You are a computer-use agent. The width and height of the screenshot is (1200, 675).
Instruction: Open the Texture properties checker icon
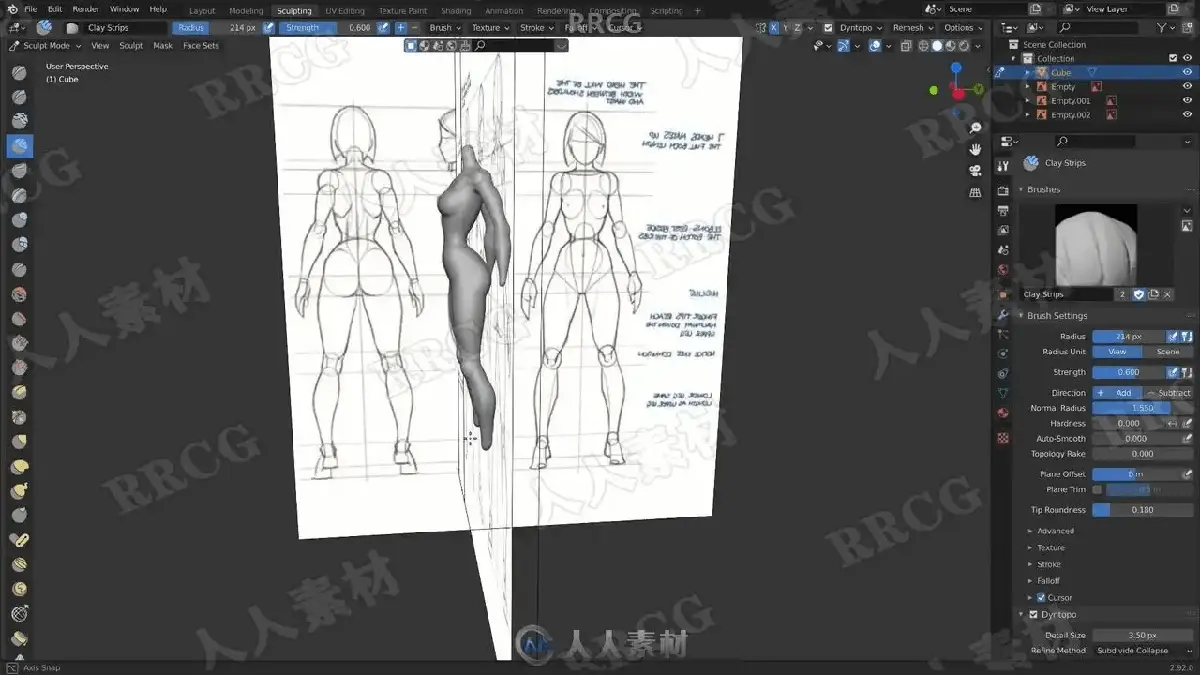tap(1003, 438)
